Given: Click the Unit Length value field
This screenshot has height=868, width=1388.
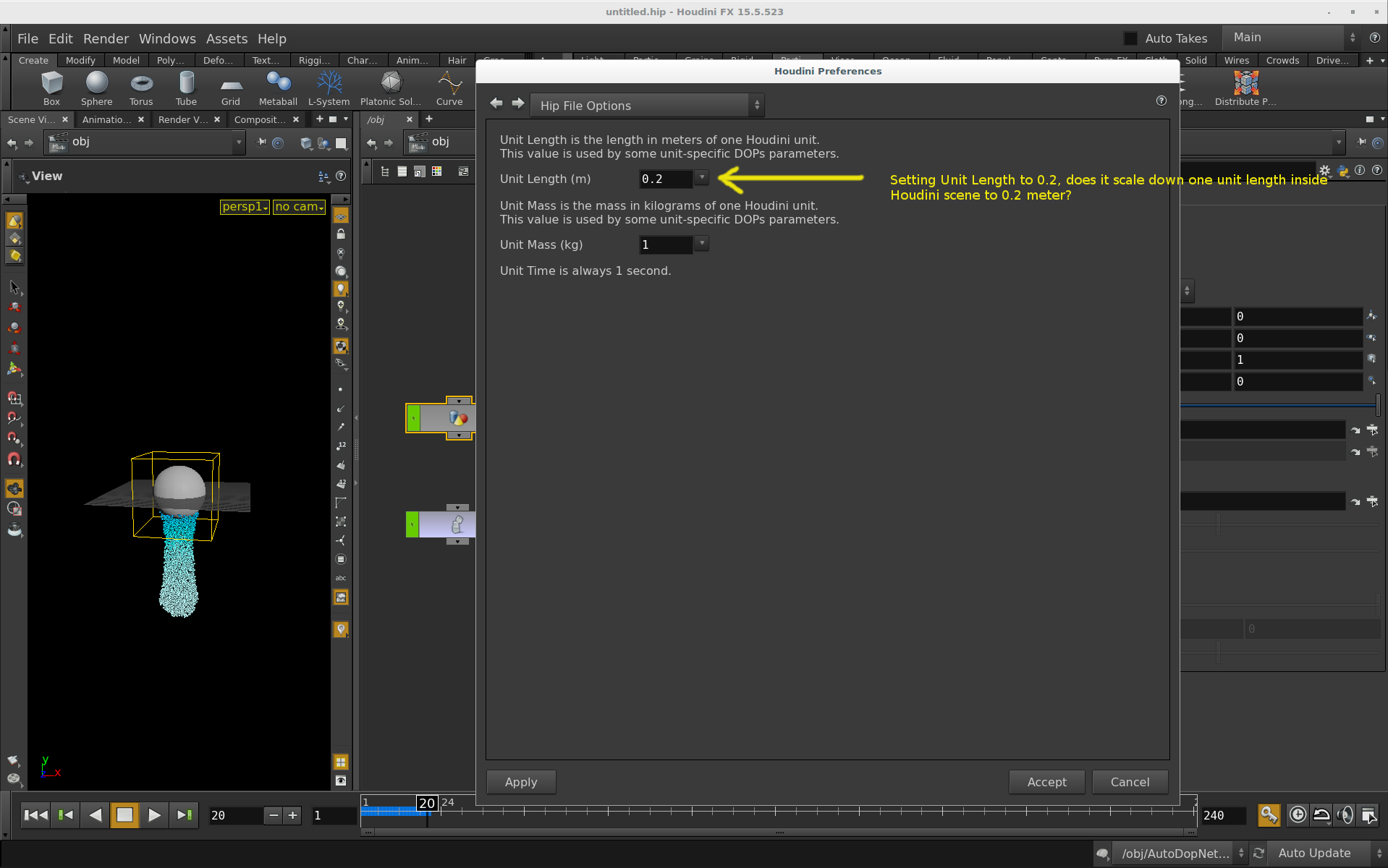Looking at the screenshot, I should pyautogui.click(x=667, y=179).
